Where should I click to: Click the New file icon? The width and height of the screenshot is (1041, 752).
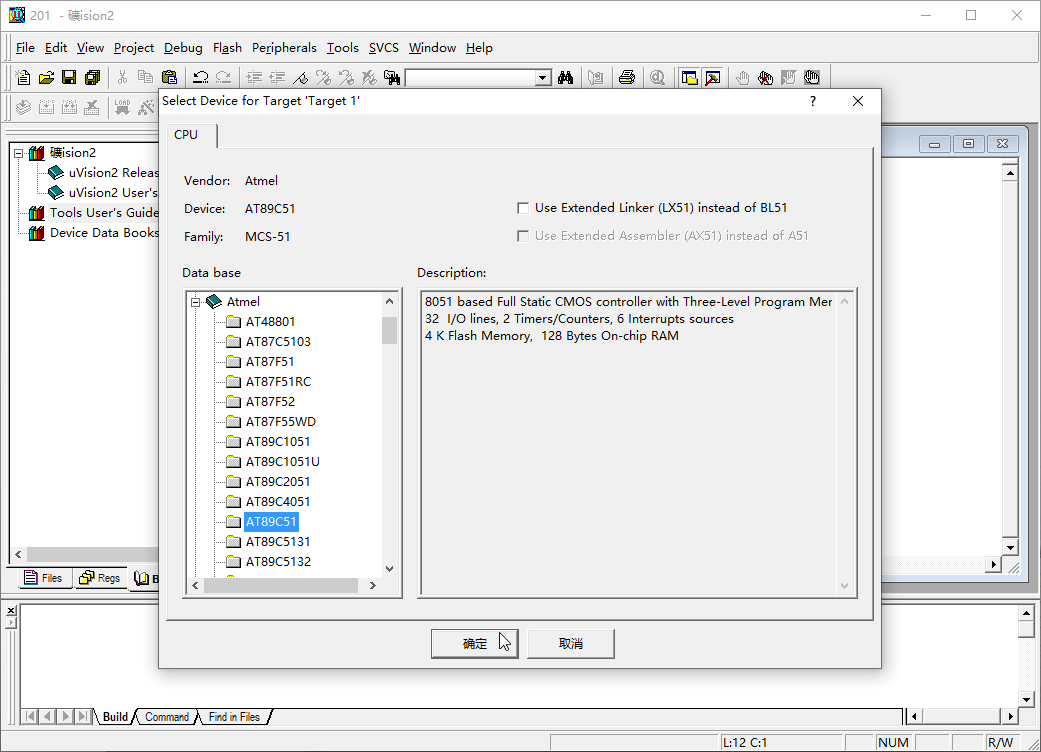pos(23,78)
